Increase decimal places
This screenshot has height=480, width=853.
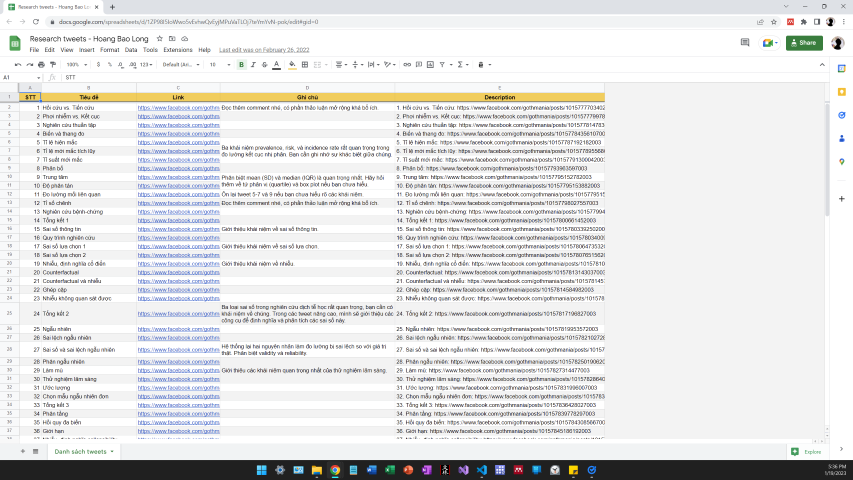133,65
